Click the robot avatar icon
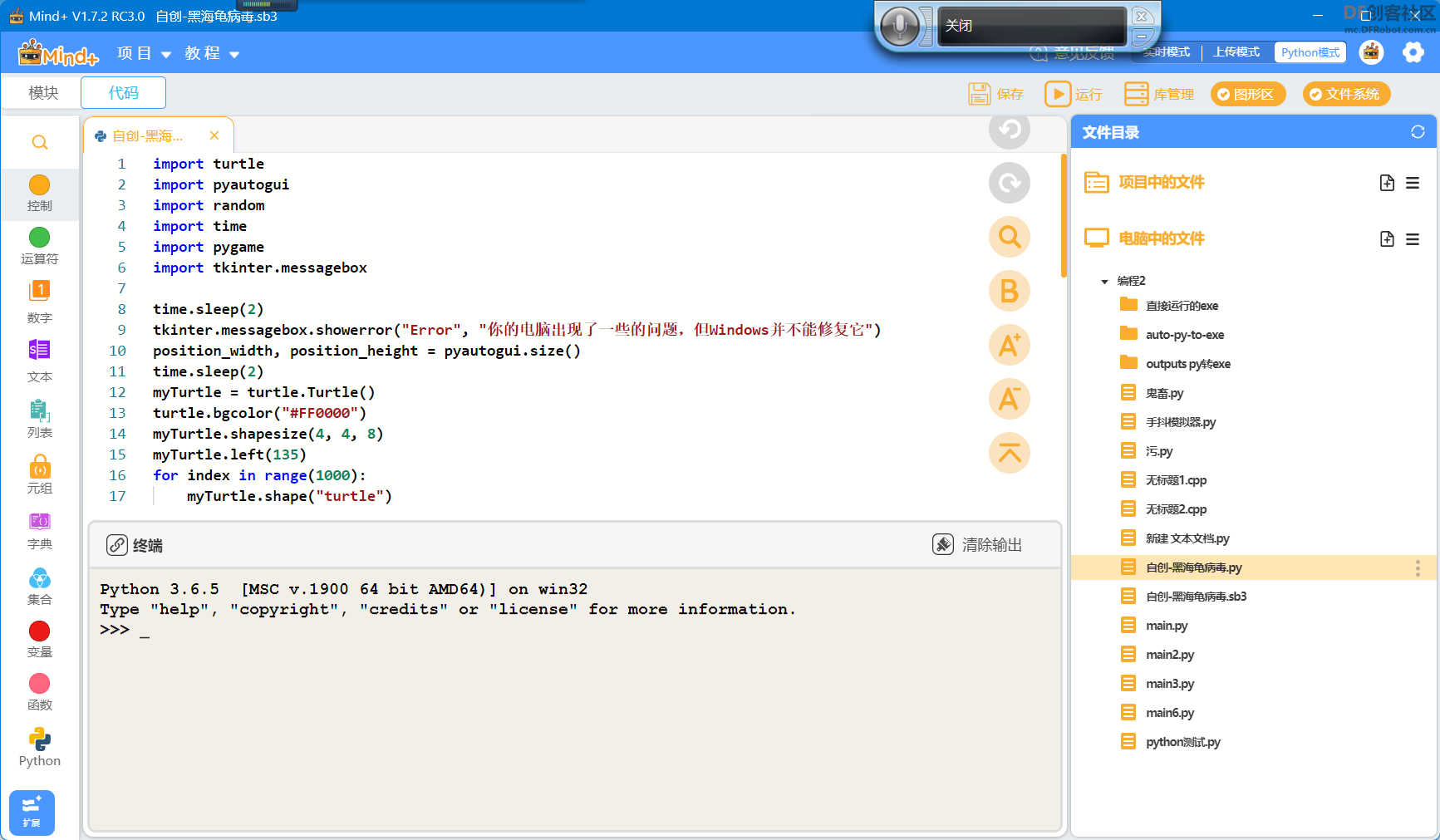 1371,52
